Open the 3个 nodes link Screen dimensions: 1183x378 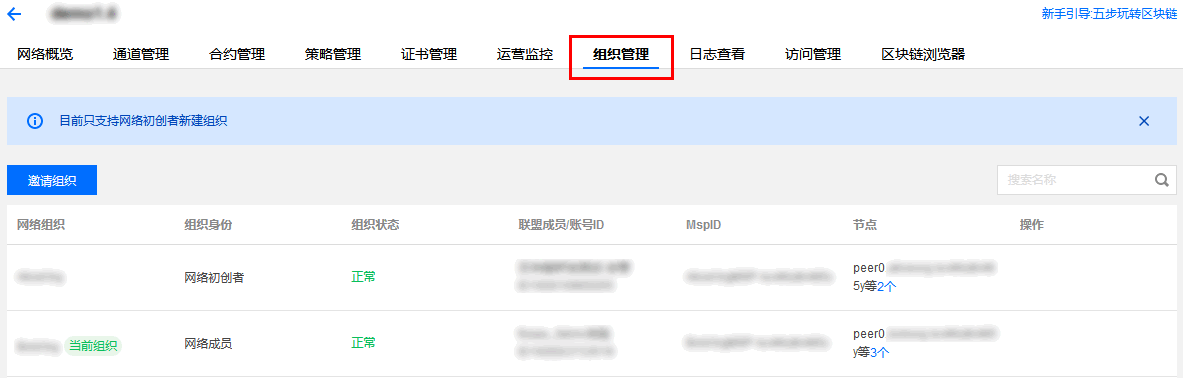pyautogui.click(x=880, y=352)
